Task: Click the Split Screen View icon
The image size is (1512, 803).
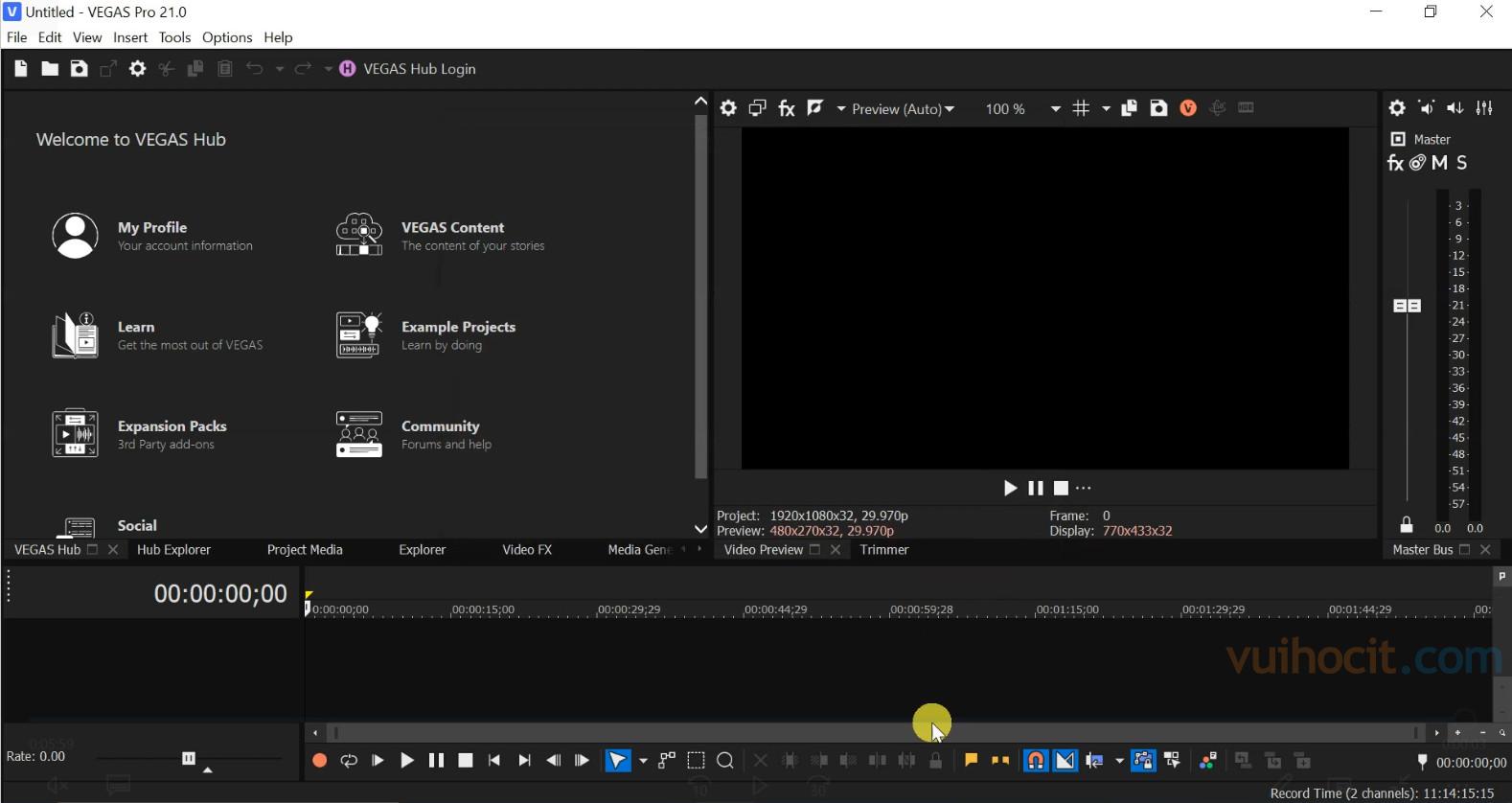Action: click(x=814, y=108)
